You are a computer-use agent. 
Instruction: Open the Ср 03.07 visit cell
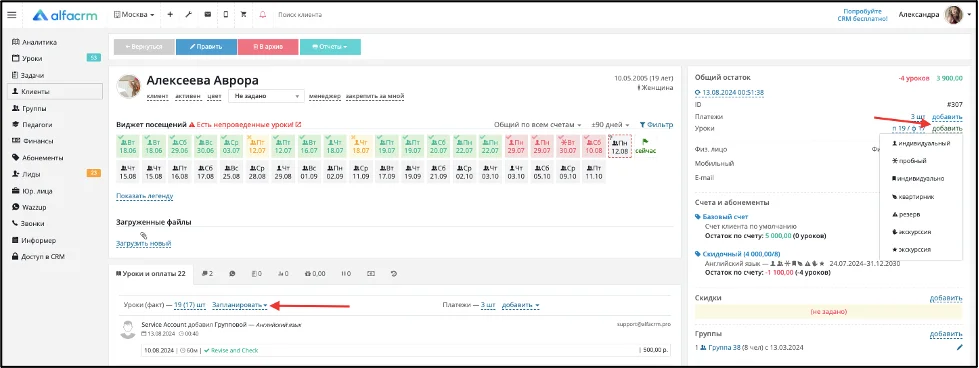click(231, 146)
